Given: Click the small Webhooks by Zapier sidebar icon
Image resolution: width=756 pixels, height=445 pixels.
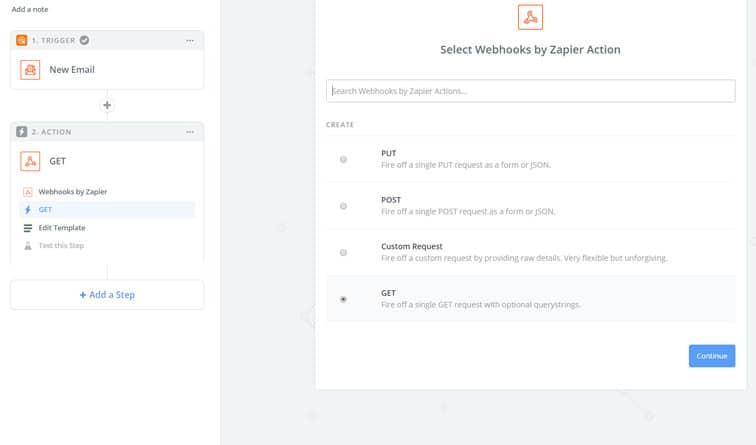Looking at the screenshot, I should pyautogui.click(x=28, y=191).
